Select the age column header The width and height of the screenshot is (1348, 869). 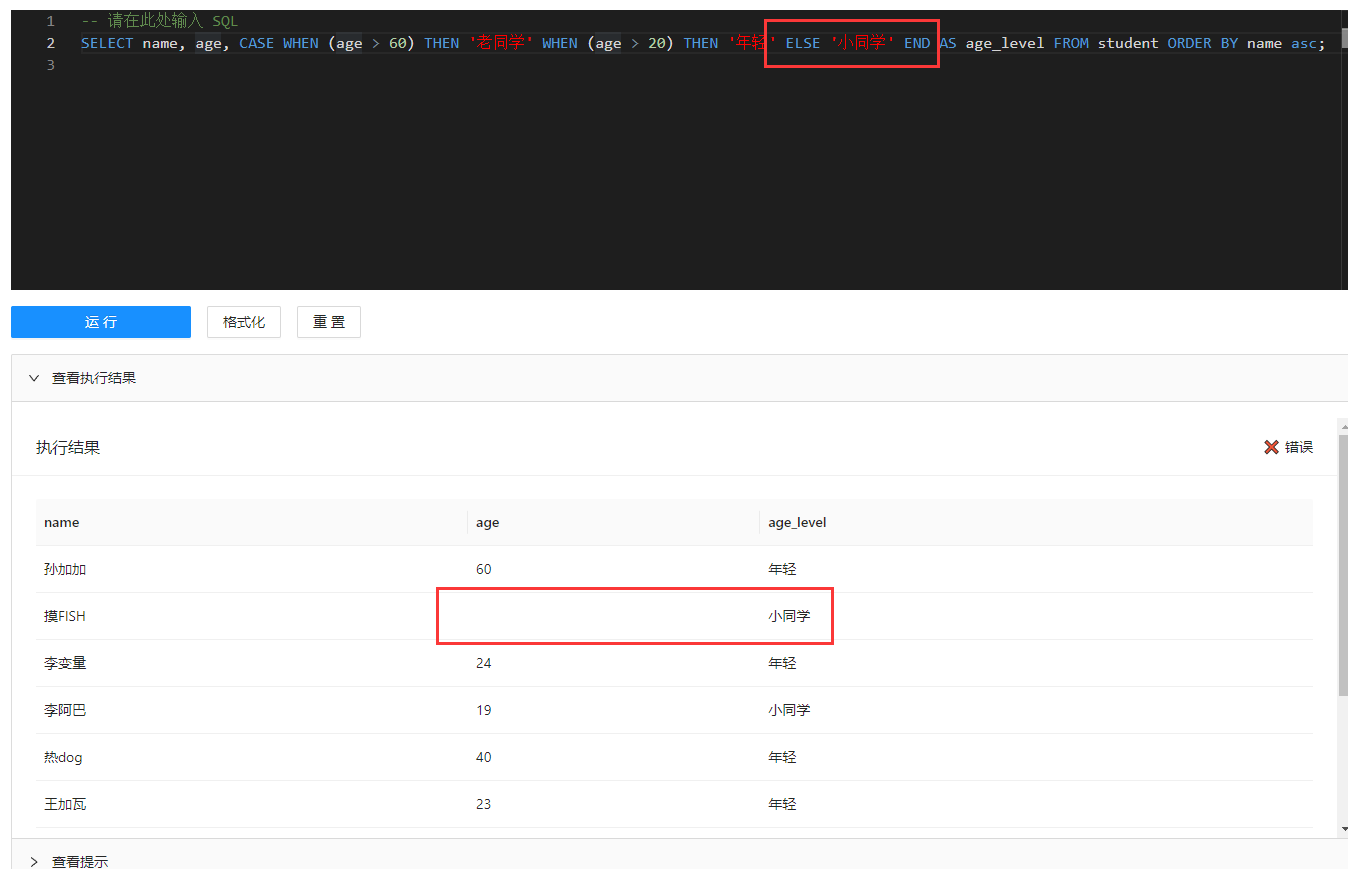pos(487,522)
